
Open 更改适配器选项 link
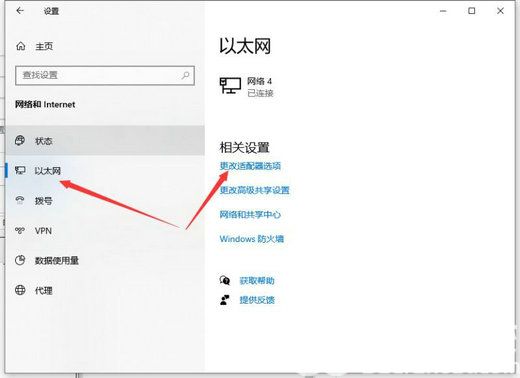point(250,166)
